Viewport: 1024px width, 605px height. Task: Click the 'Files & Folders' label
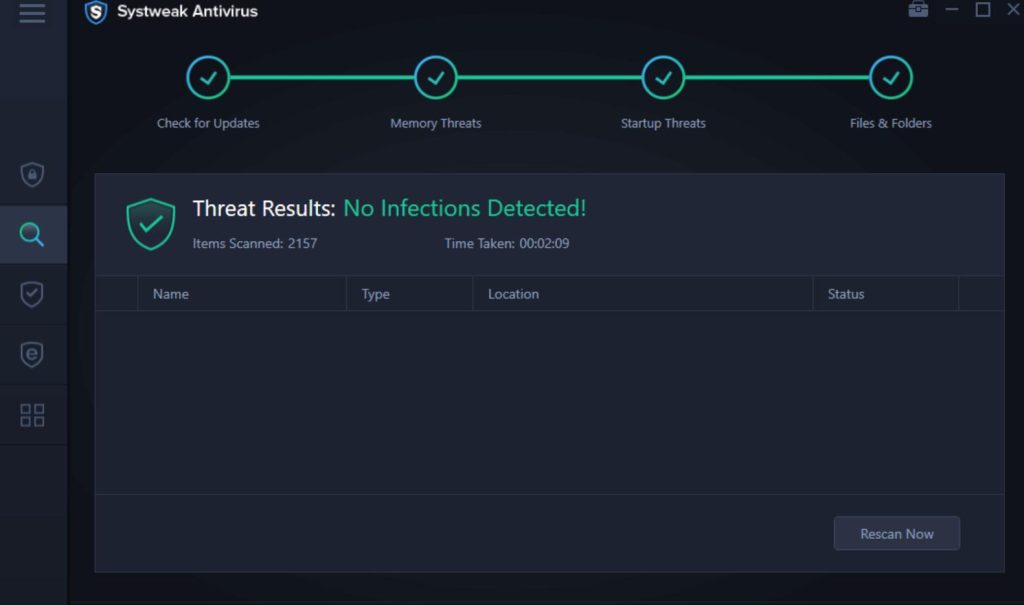pyautogui.click(x=891, y=123)
